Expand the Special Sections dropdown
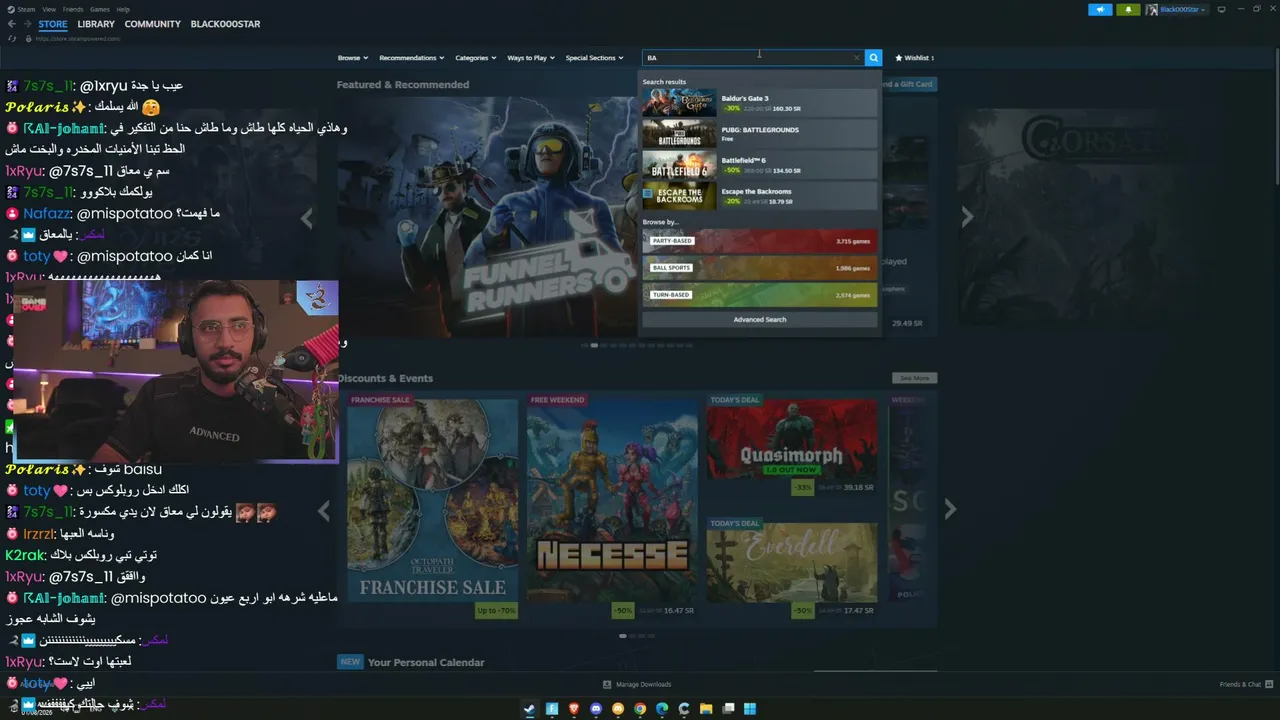Screen dimensions: 1280x720 594,58
